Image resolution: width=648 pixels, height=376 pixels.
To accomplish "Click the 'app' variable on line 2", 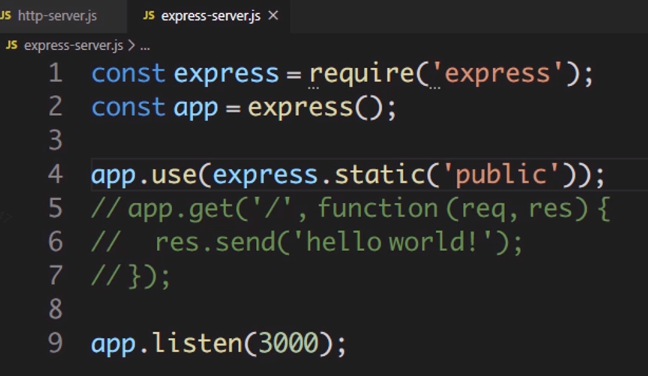I will tap(195, 109).
